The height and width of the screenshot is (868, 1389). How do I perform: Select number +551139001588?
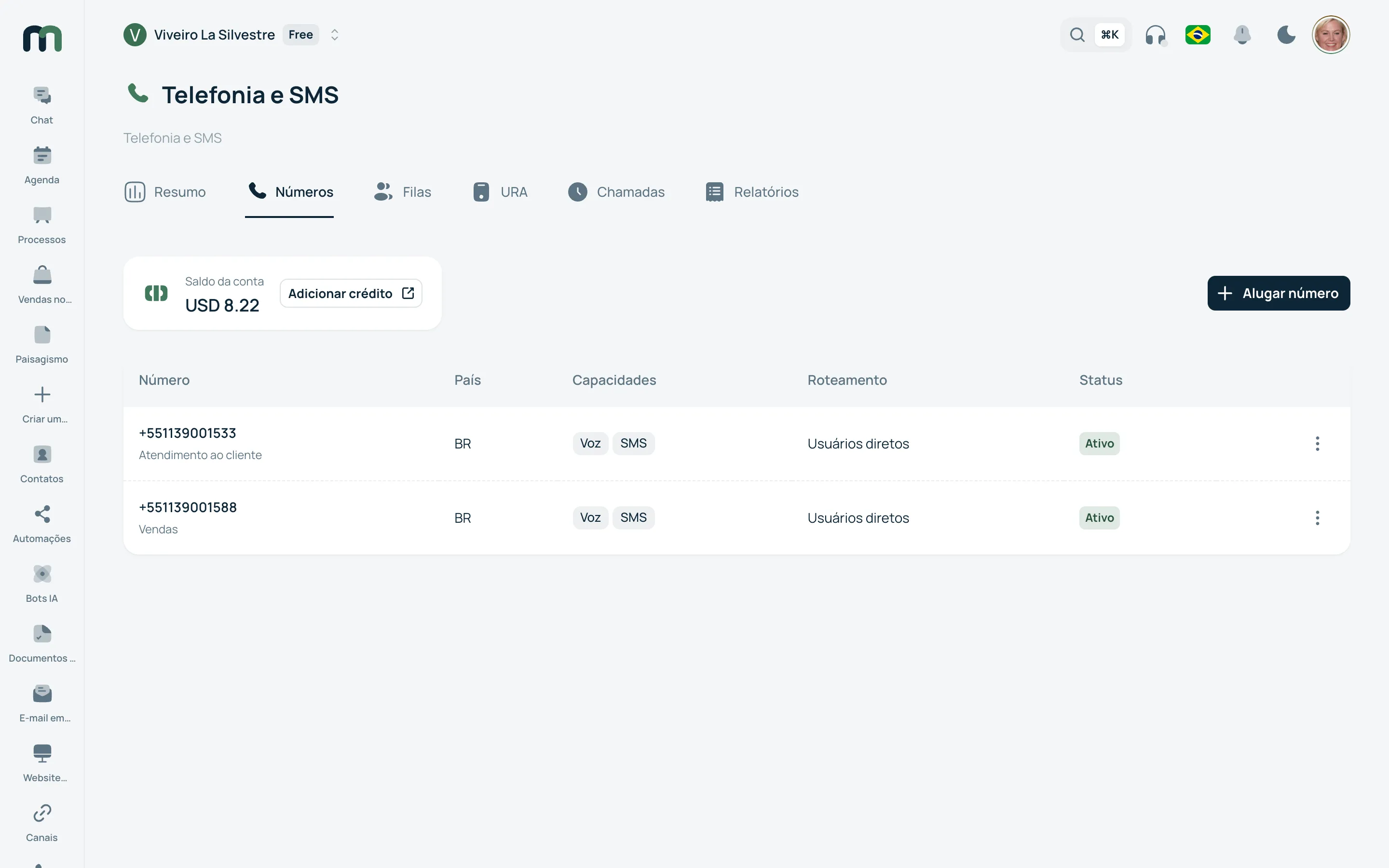click(188, 507)
